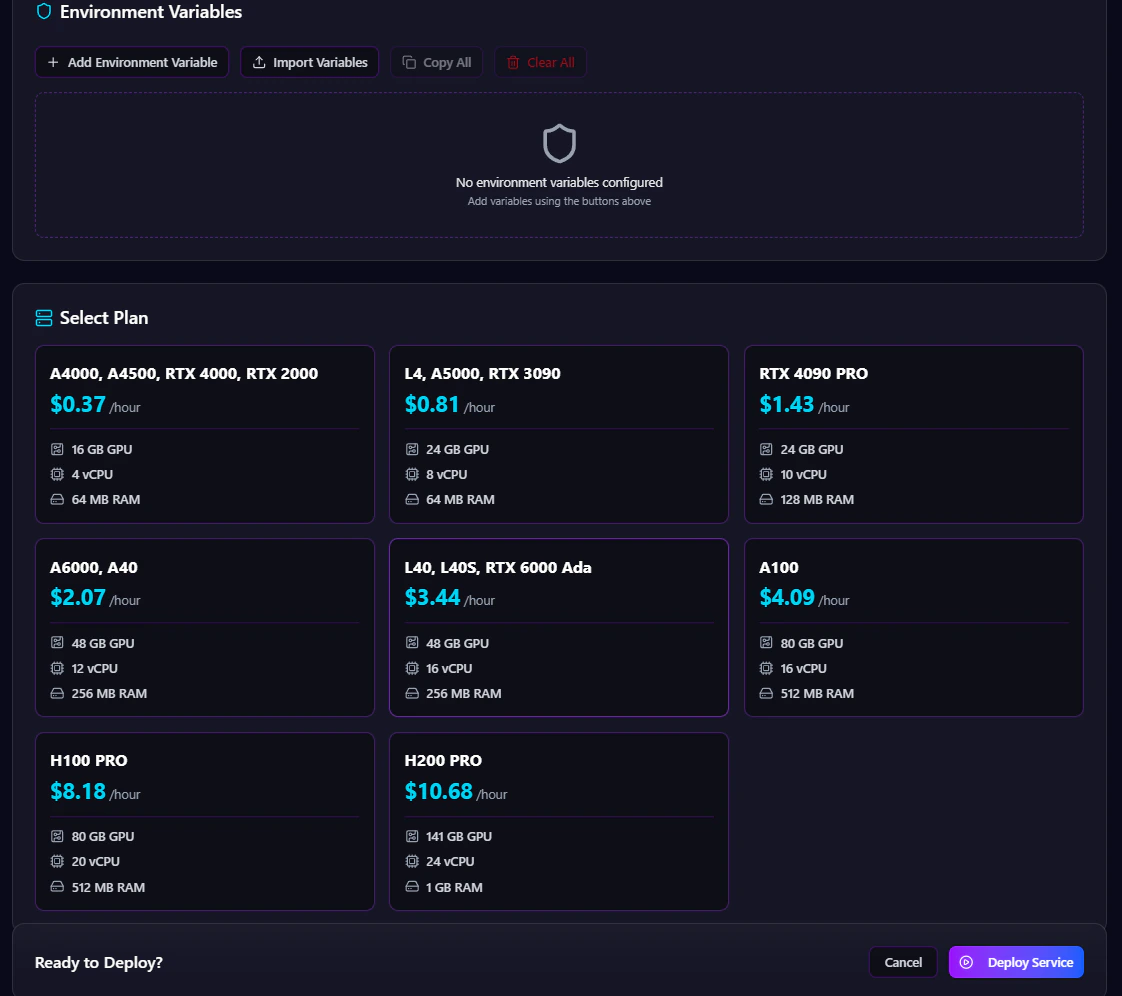Image resolution: width=1122 pixels, height=996 pixels.
Task: Cancel the deployment
Action: [x=903, y=962]
